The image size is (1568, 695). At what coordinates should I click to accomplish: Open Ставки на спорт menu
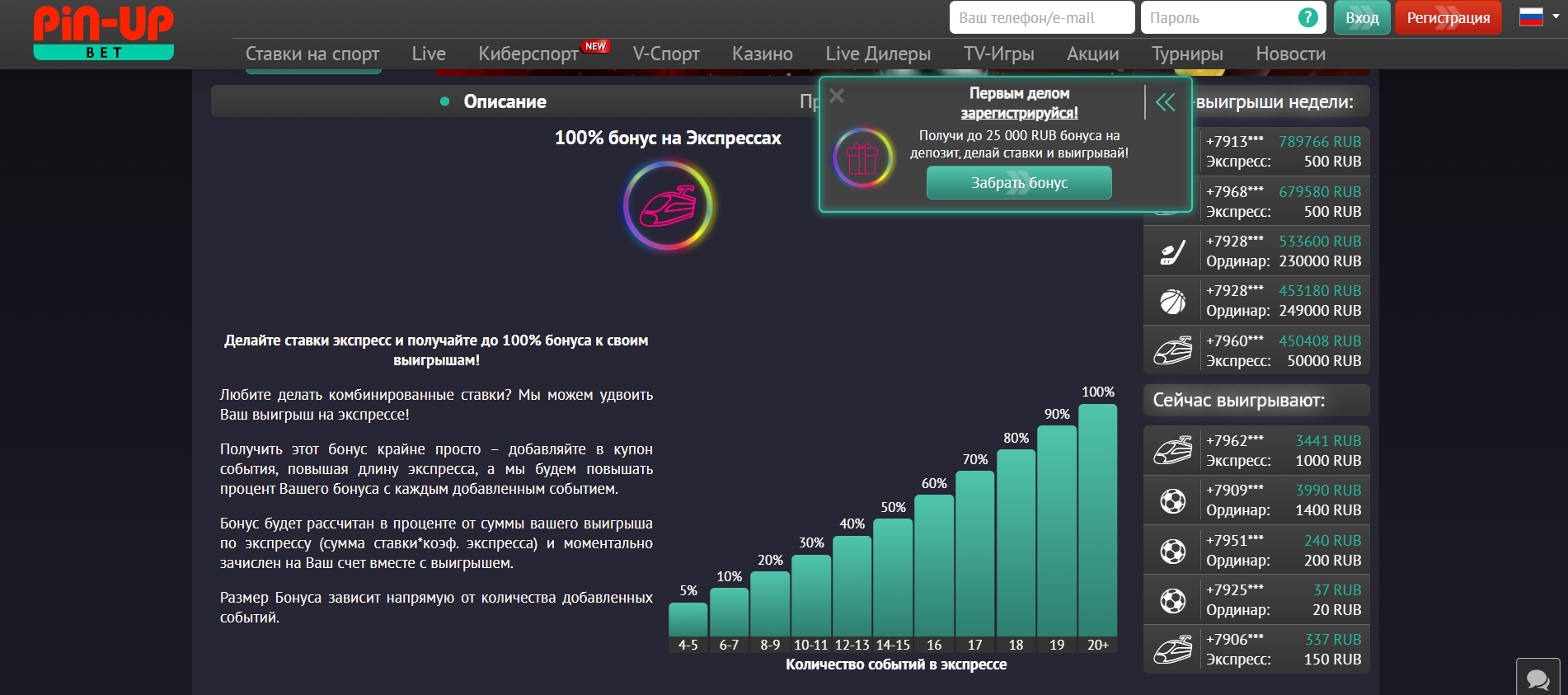(312, 54)
